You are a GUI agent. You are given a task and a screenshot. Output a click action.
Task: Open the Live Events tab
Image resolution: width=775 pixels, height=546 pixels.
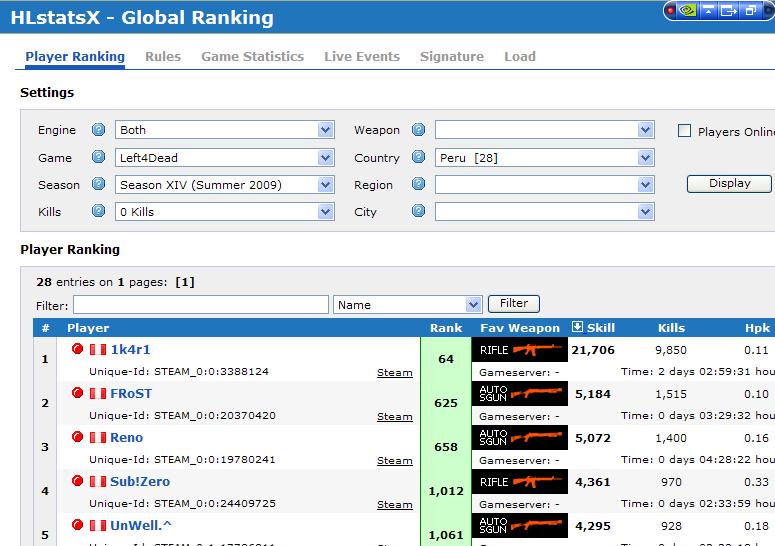(x=361, y=57)
